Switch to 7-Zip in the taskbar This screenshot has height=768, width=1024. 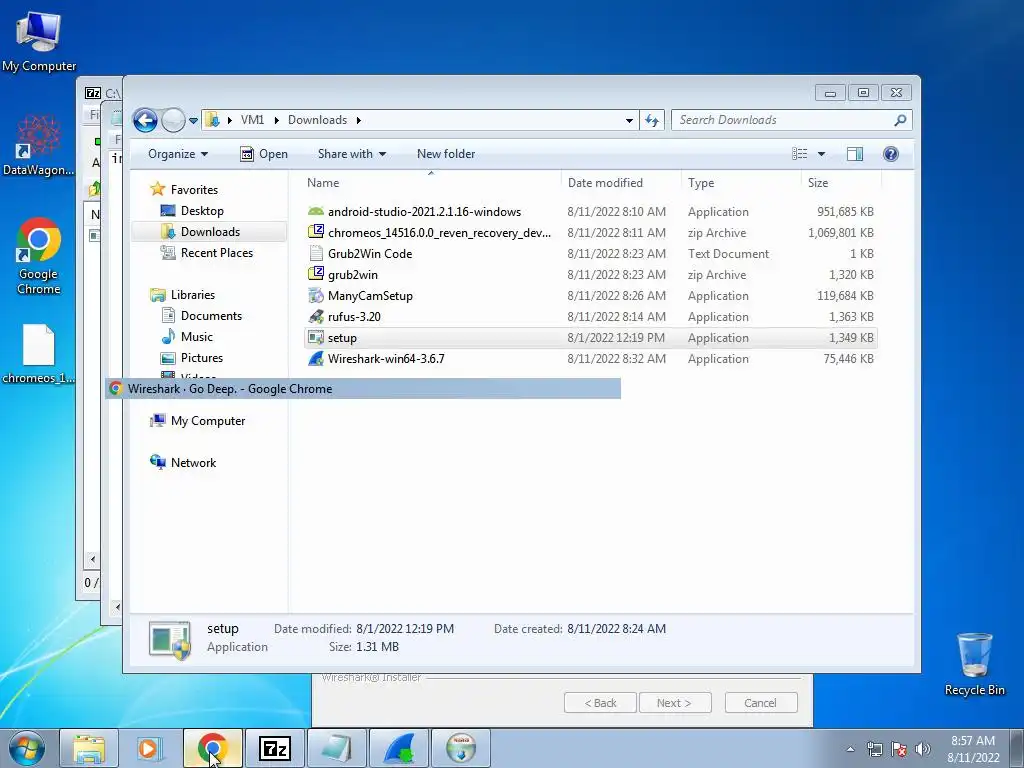coord(274,748)
